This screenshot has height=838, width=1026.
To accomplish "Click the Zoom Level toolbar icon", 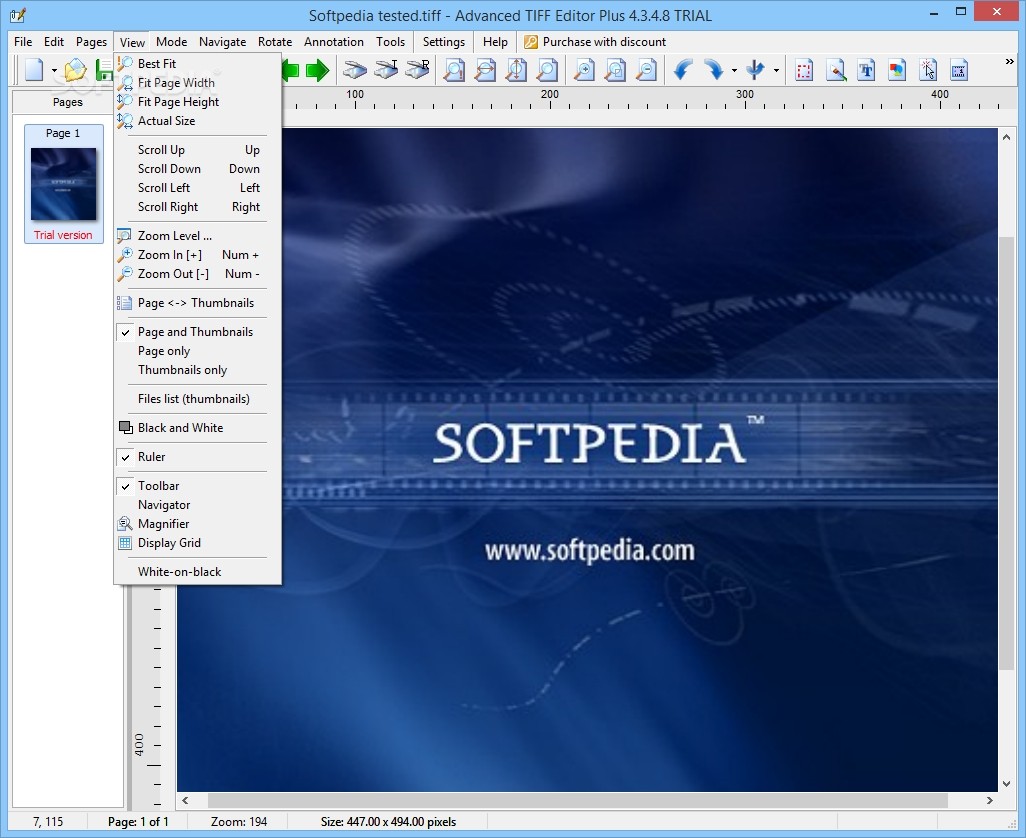I will pyautogui.click(x=615, y=69).
